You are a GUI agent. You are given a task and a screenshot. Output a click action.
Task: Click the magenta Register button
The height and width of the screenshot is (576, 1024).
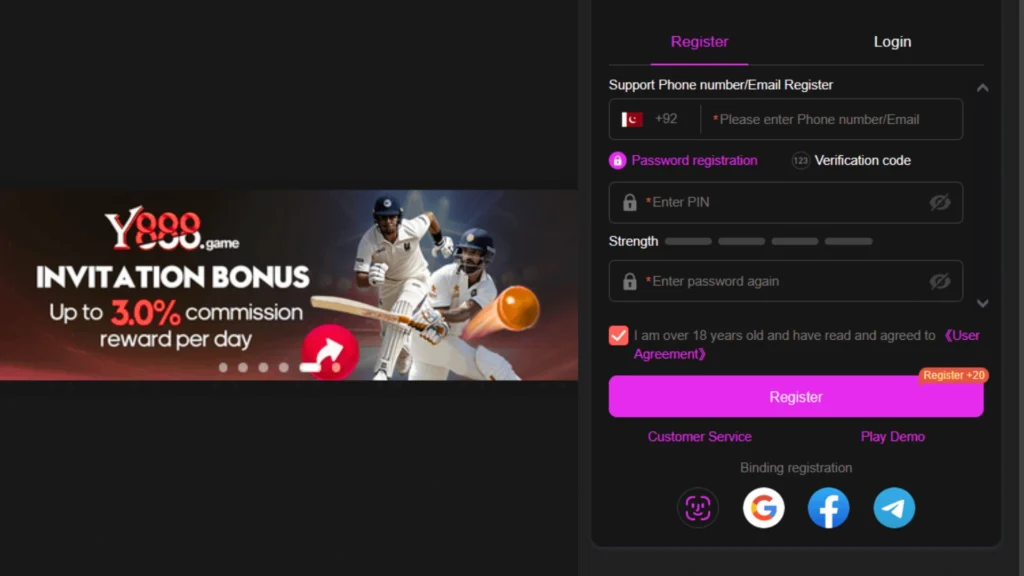click(796, 396)
